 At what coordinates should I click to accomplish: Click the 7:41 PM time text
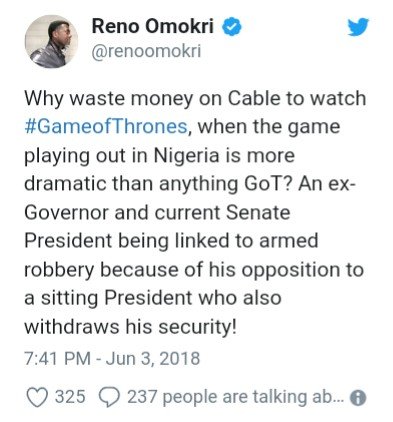coord(57,359)
